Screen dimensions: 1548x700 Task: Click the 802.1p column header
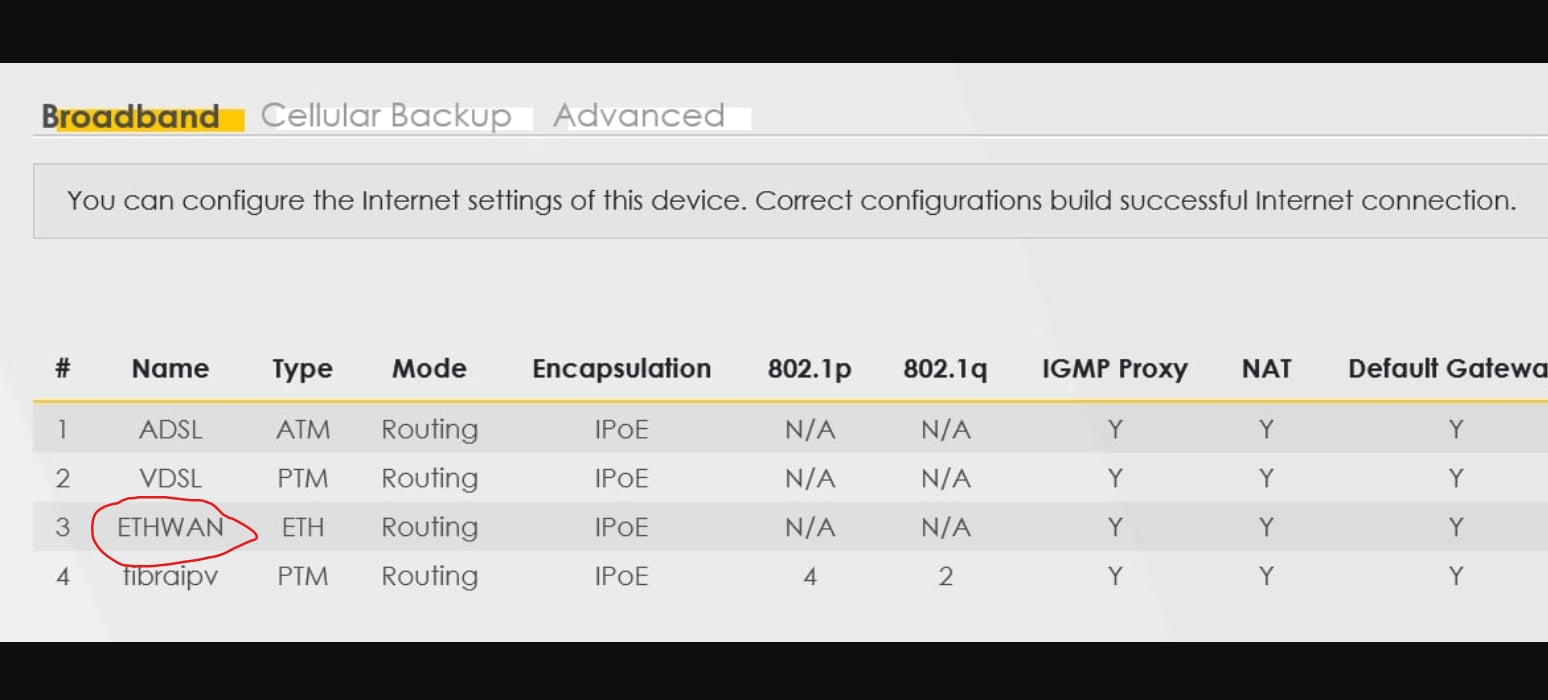tap(809, 369)
